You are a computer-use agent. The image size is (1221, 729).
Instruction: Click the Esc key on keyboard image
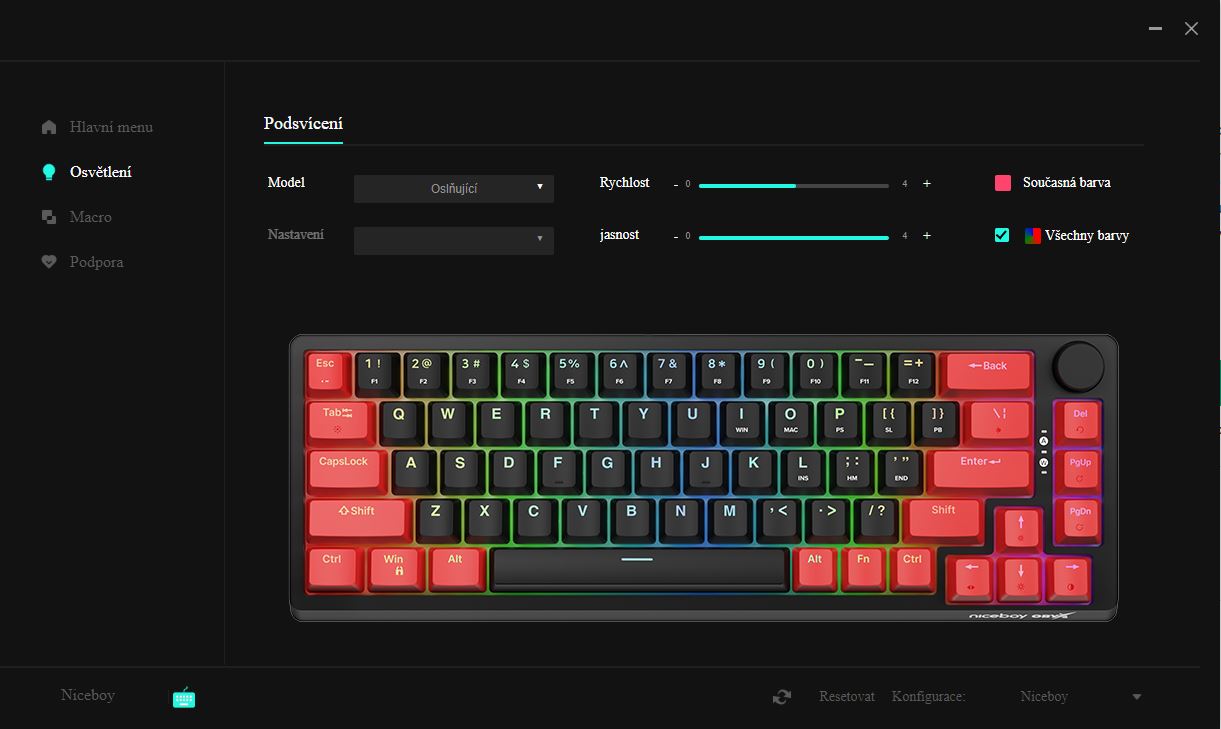pos(325,371)
